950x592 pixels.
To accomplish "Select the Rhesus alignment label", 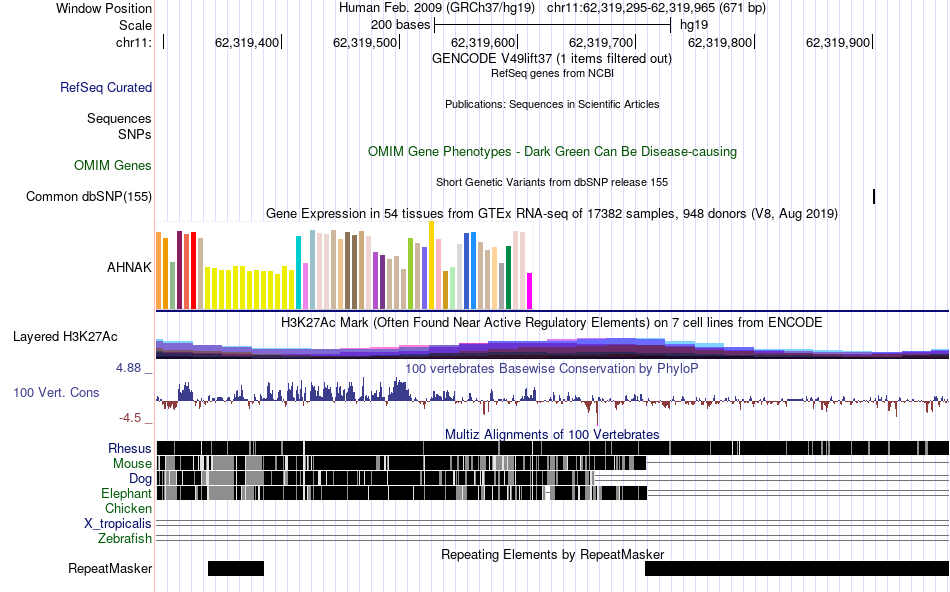I will click(x=130, y=448).
